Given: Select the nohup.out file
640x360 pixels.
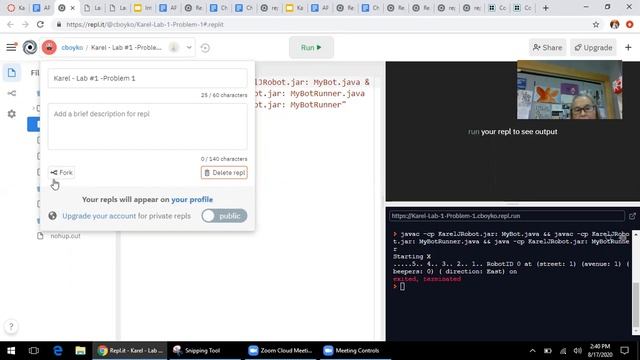Looking at the screenshot, I should pos(65,236).
